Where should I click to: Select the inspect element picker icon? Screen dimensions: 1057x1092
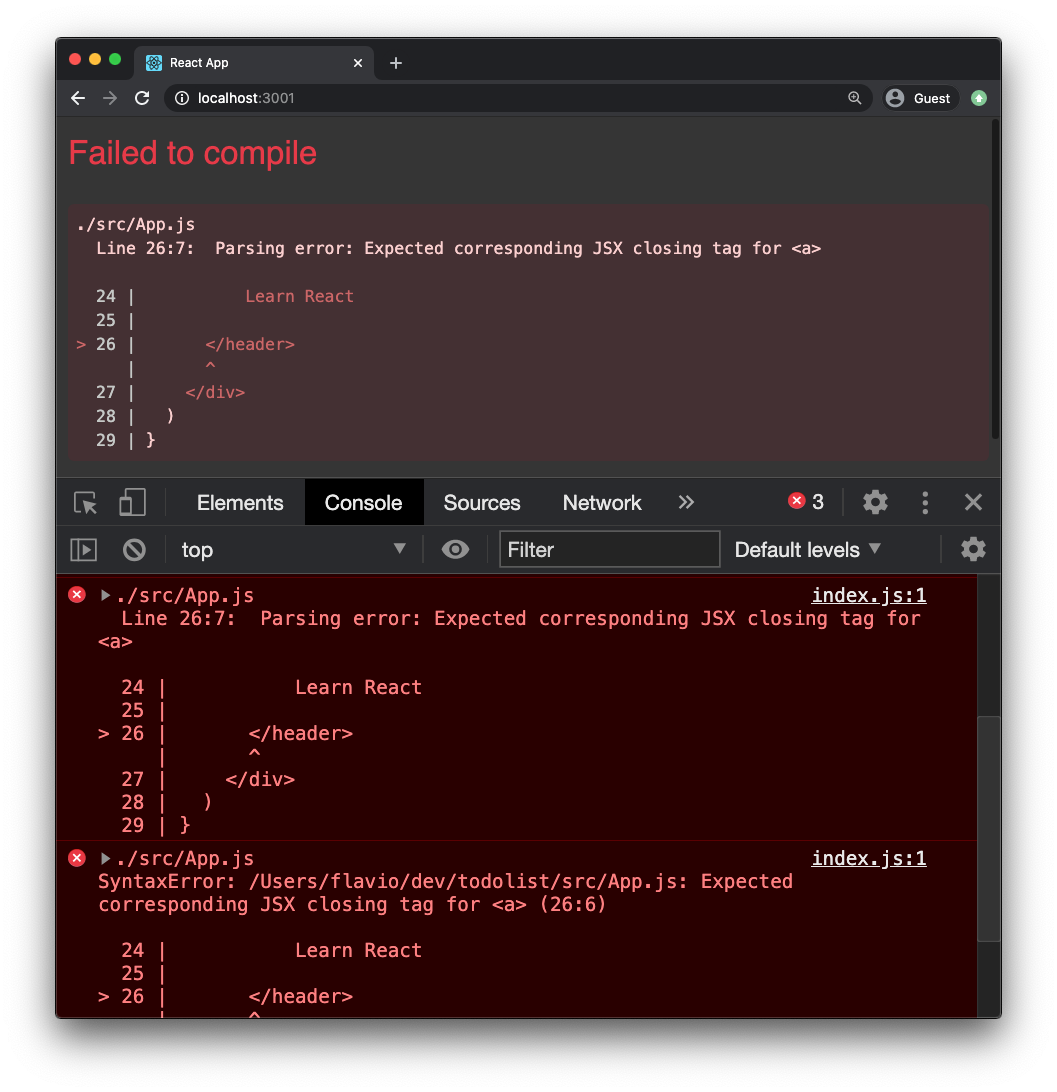pyautogui.click(x=85, y=502)
